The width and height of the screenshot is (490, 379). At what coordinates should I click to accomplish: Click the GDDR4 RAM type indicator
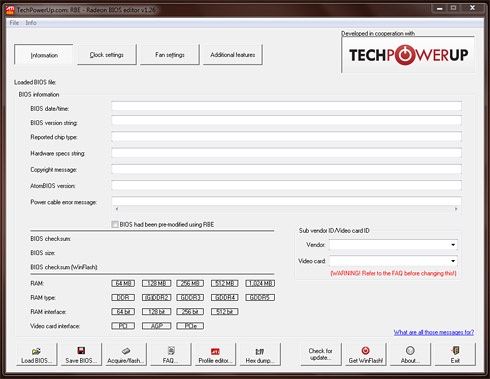(x=225, y=297)
